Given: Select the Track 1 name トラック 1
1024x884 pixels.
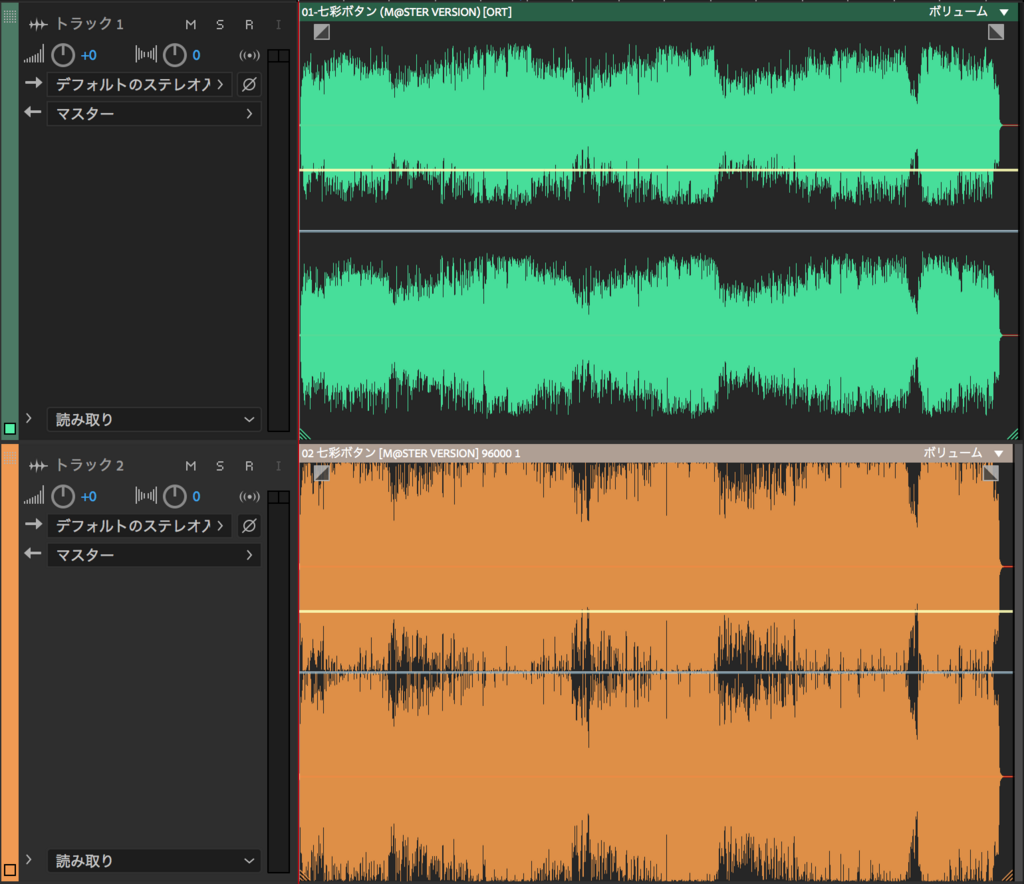Looking at the screenshot, I should click(x=89, y=24).
